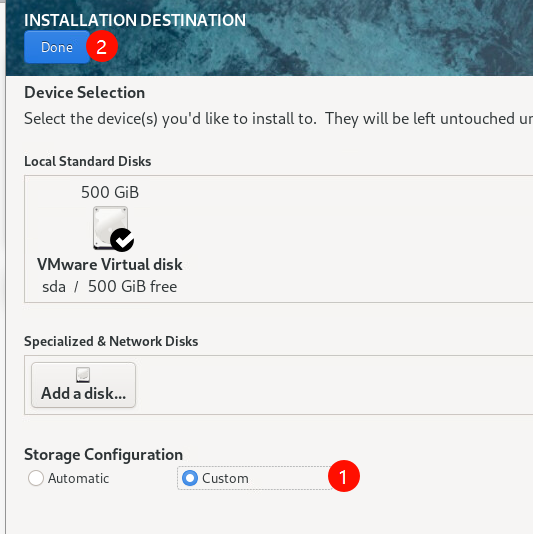
Task: Click the device selection description text
Action: pyautogui.click(x=278, y=119)
